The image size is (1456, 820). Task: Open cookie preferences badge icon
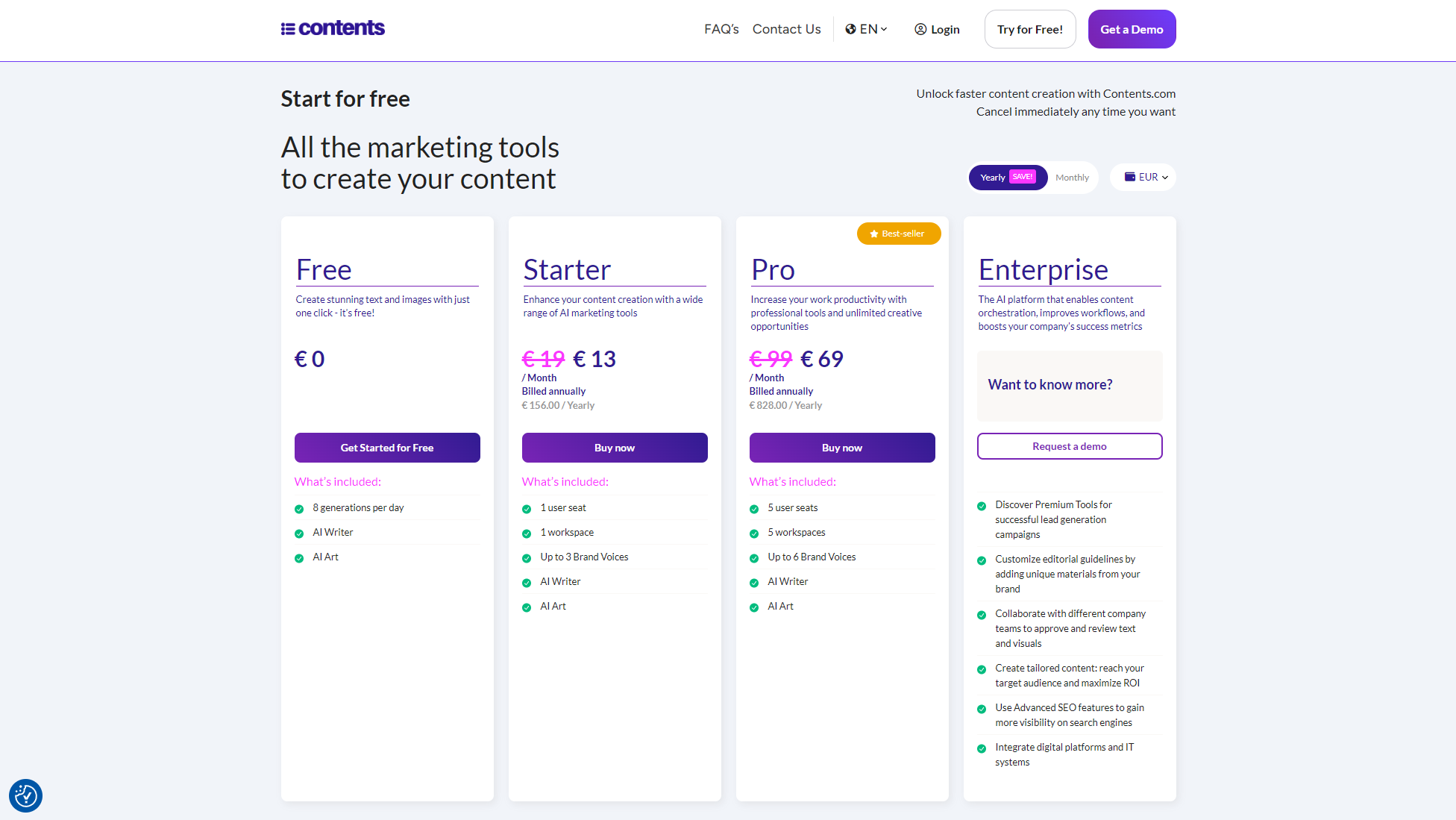[25, 795]
